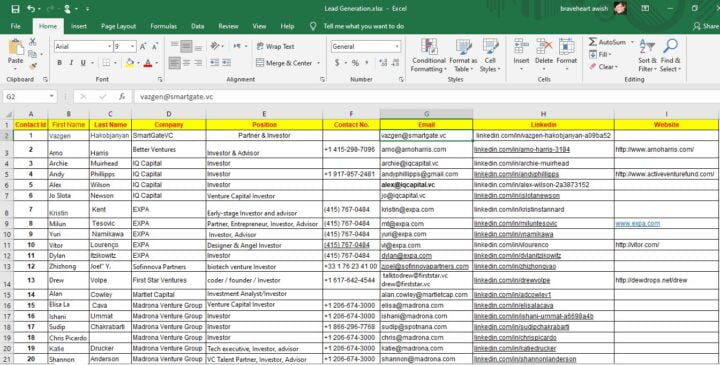Open Conditional Formatting menu

pos(429,56)
